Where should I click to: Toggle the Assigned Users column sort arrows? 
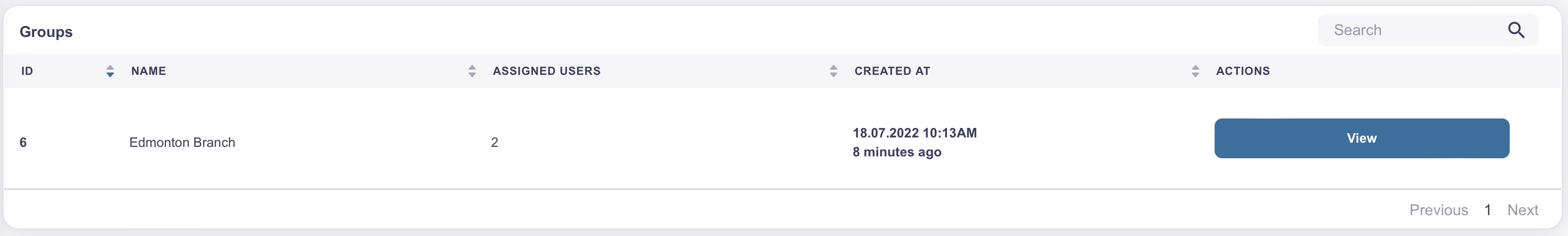833,71
